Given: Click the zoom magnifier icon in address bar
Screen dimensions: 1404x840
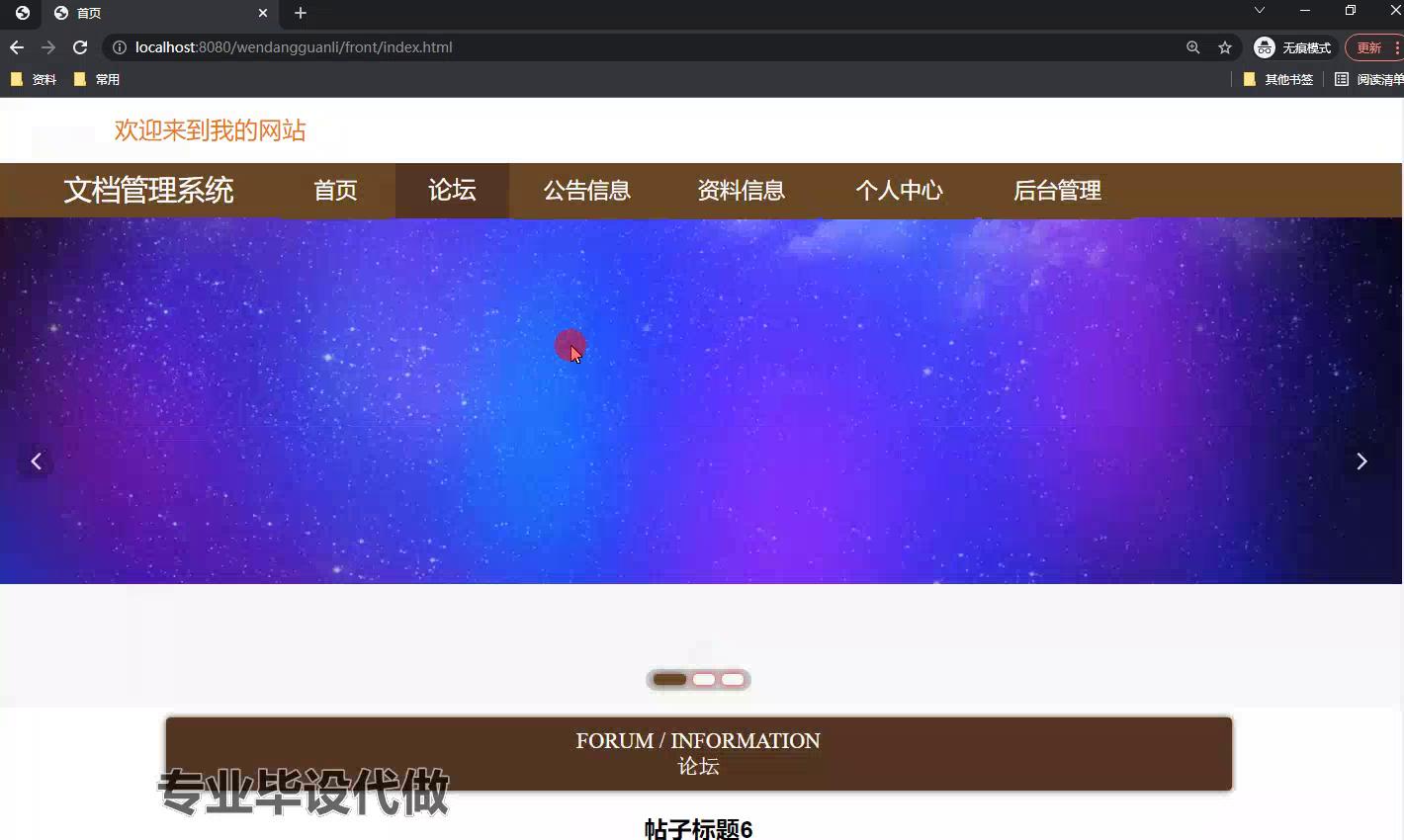Looking at the screenshot, I should [1193, 47].
